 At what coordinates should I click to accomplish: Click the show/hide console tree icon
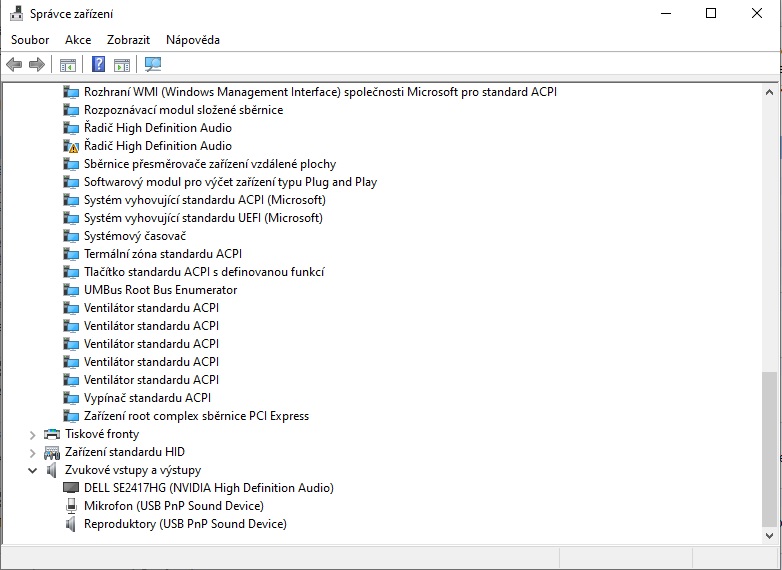(67, 65)
